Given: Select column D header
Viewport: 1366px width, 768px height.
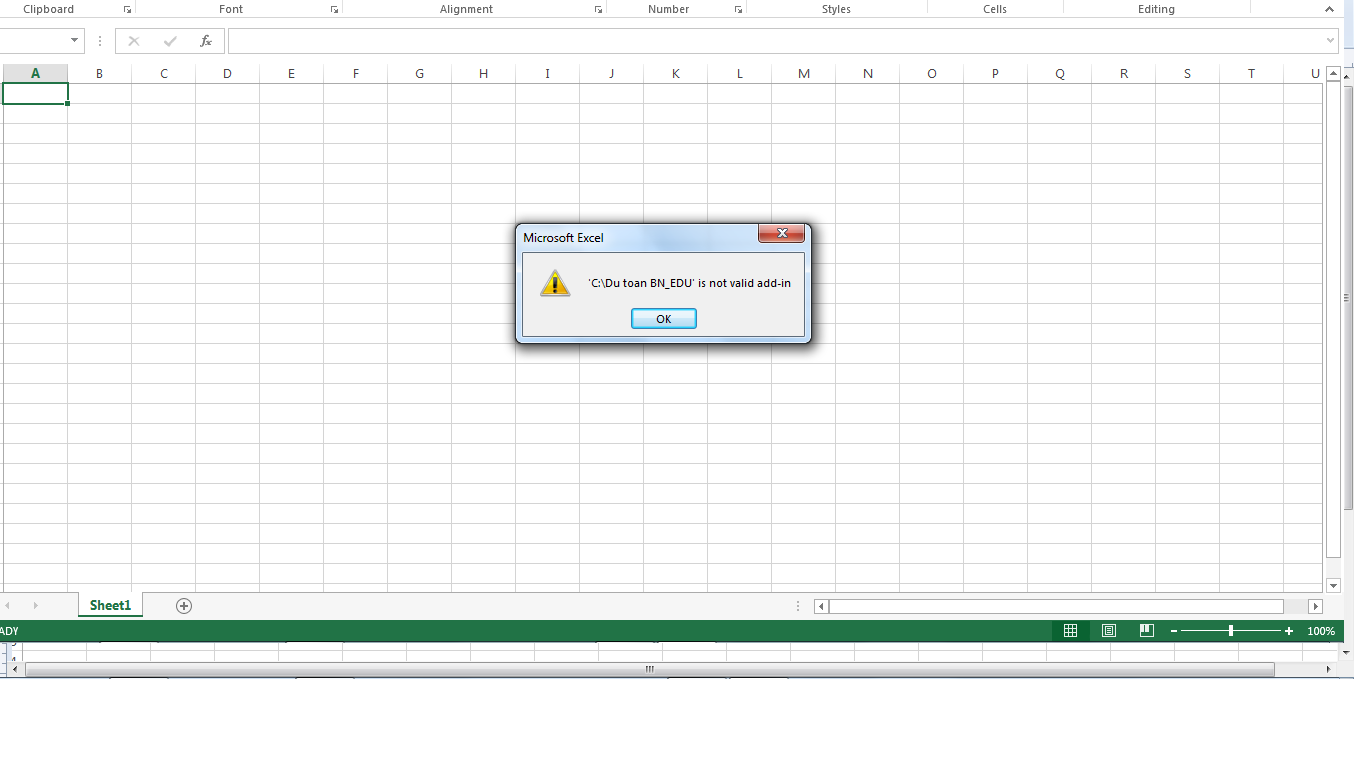Looking at the screenshot, I should click(227, 74).
